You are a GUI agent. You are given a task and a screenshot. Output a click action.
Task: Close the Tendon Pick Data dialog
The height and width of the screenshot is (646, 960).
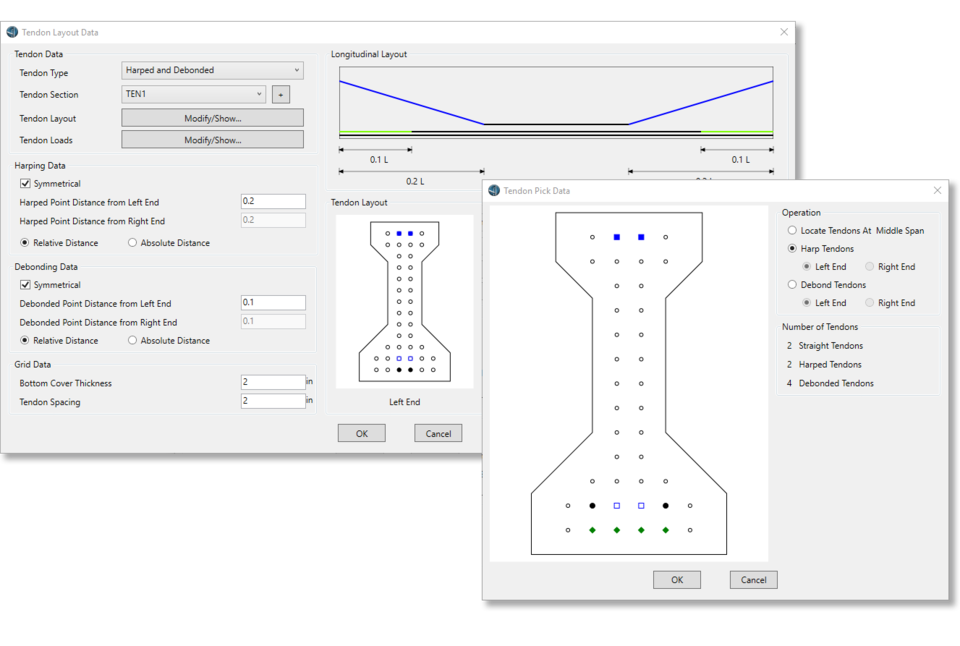[x=937, y=190]
